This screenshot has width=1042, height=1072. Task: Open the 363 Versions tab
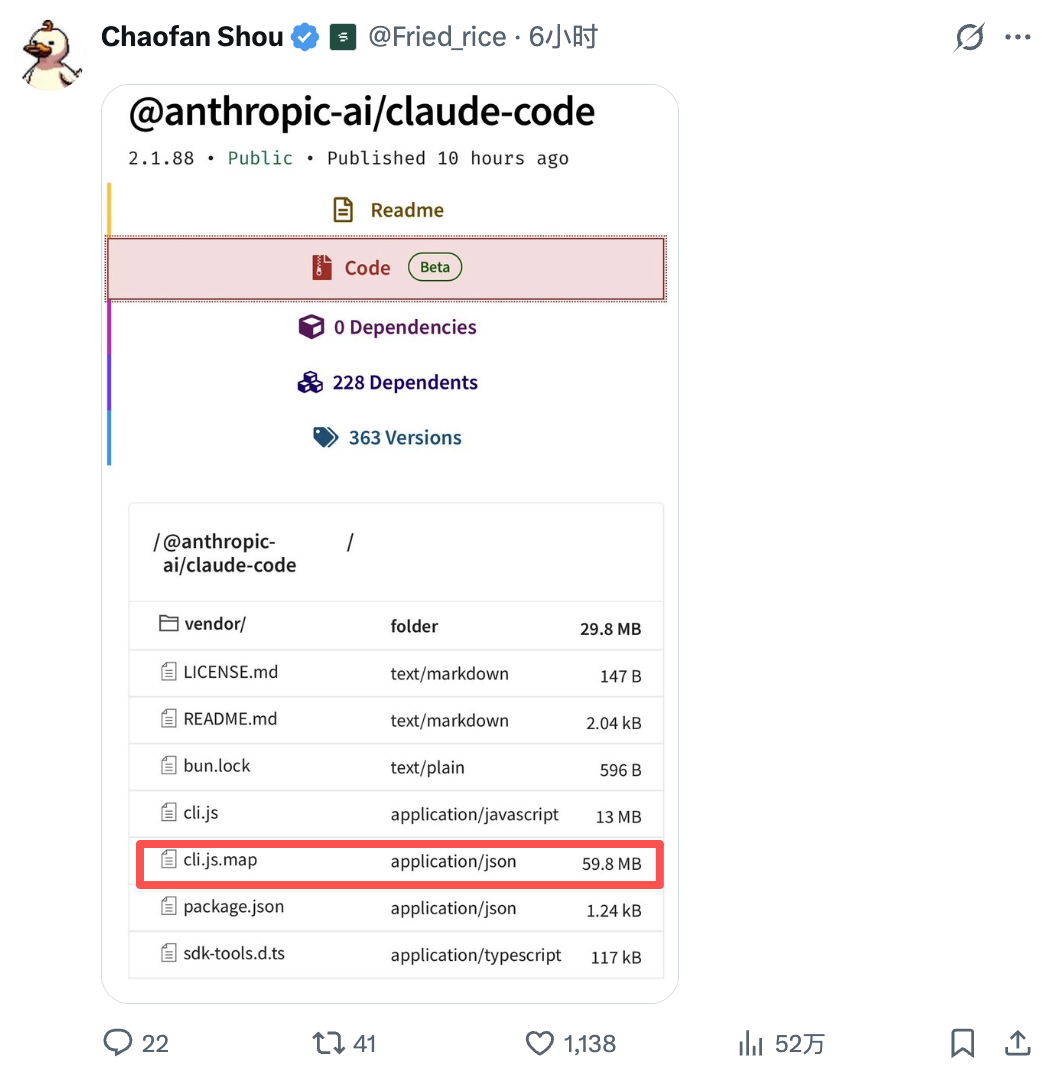click(x=387, y=438)
